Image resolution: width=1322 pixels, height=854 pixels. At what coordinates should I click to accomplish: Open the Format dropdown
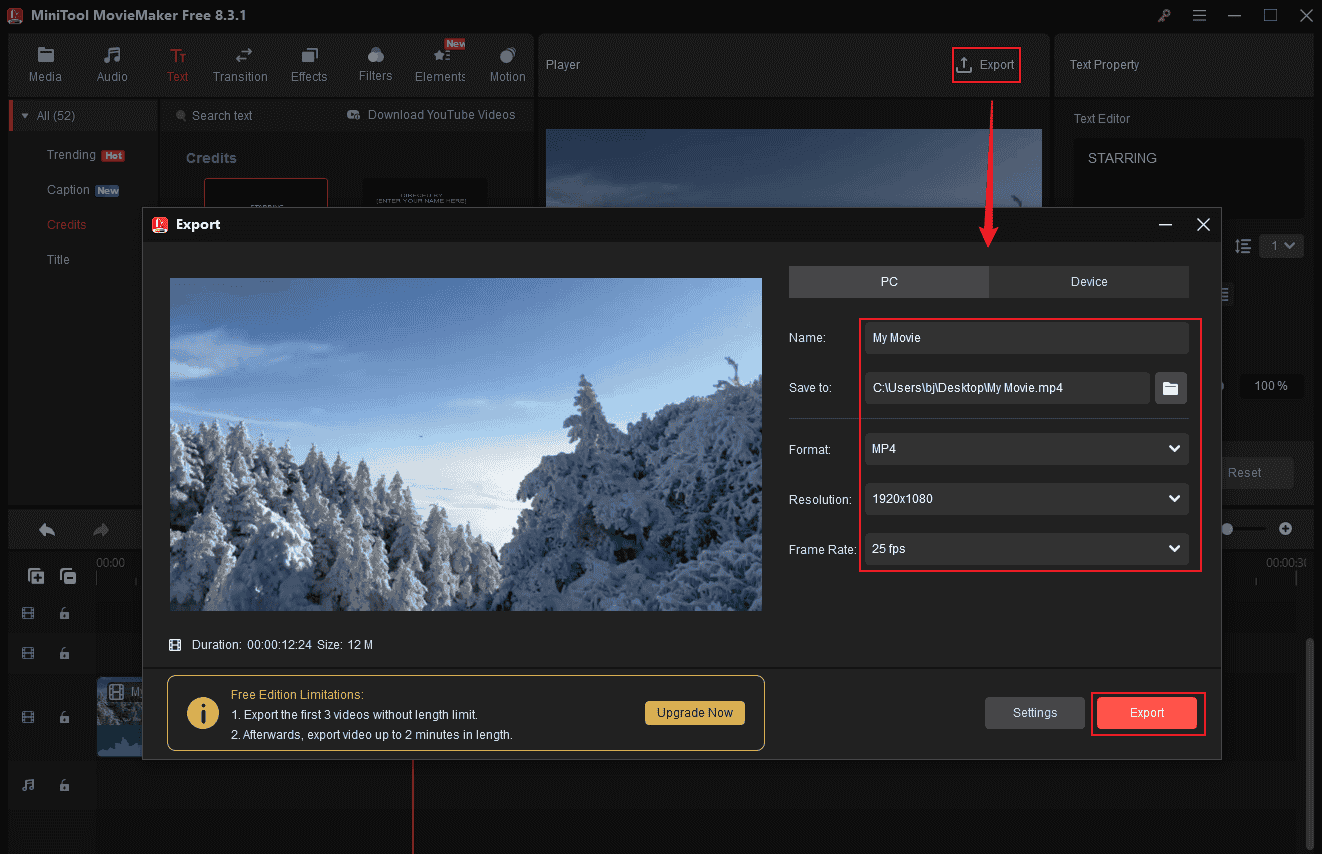coord(1025,449)
